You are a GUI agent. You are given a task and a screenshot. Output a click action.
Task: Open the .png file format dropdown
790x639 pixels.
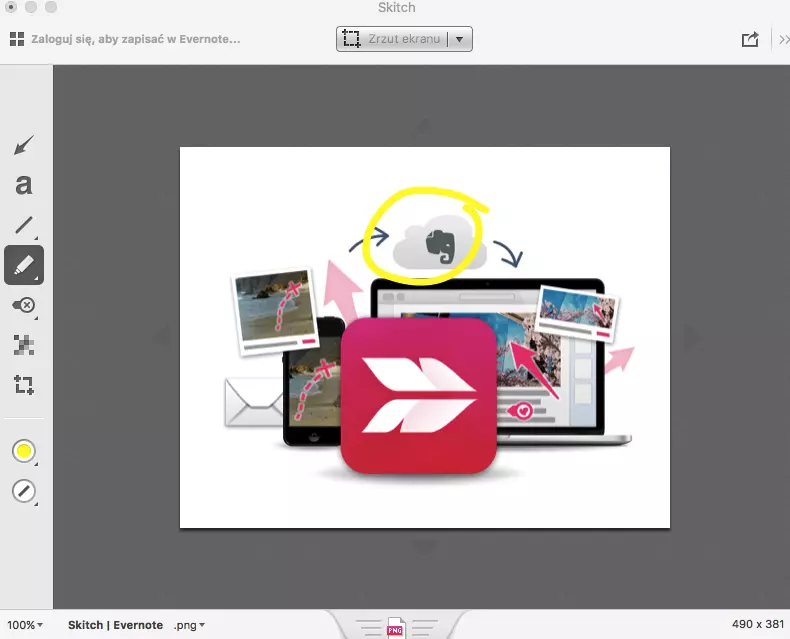[x=189, y=625]
